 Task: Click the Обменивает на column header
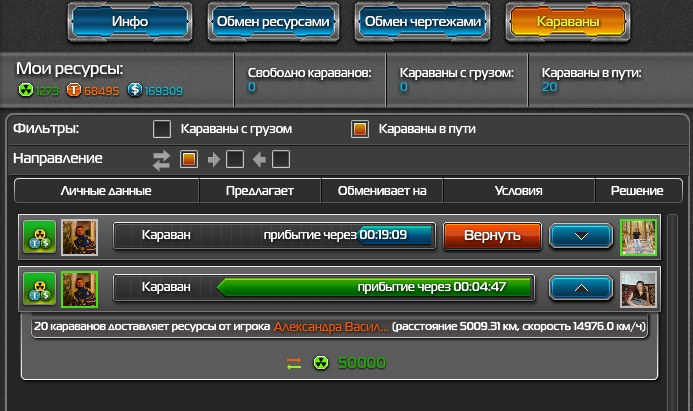[x=382, y=191]
